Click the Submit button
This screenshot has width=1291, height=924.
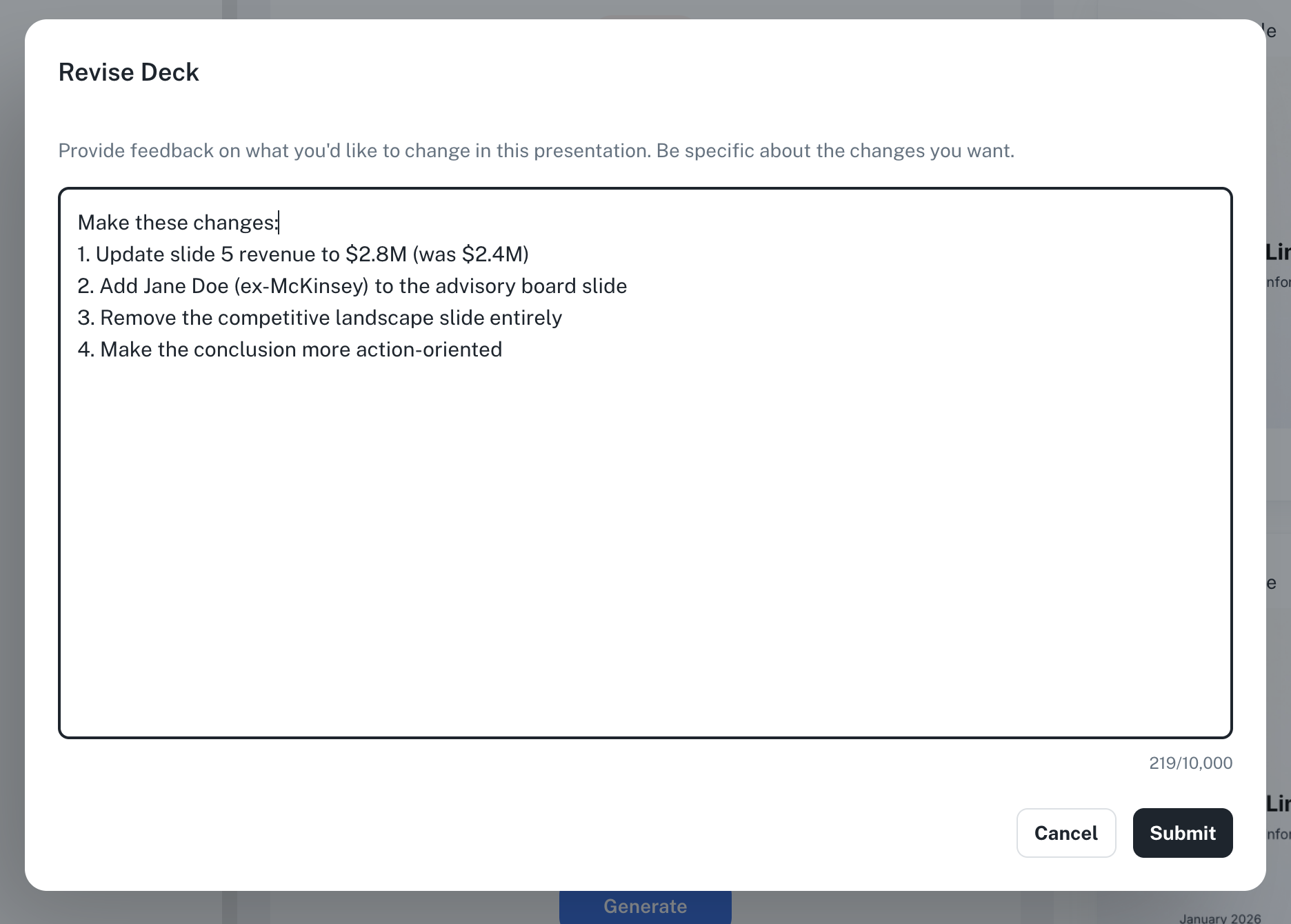[1182, 833]
